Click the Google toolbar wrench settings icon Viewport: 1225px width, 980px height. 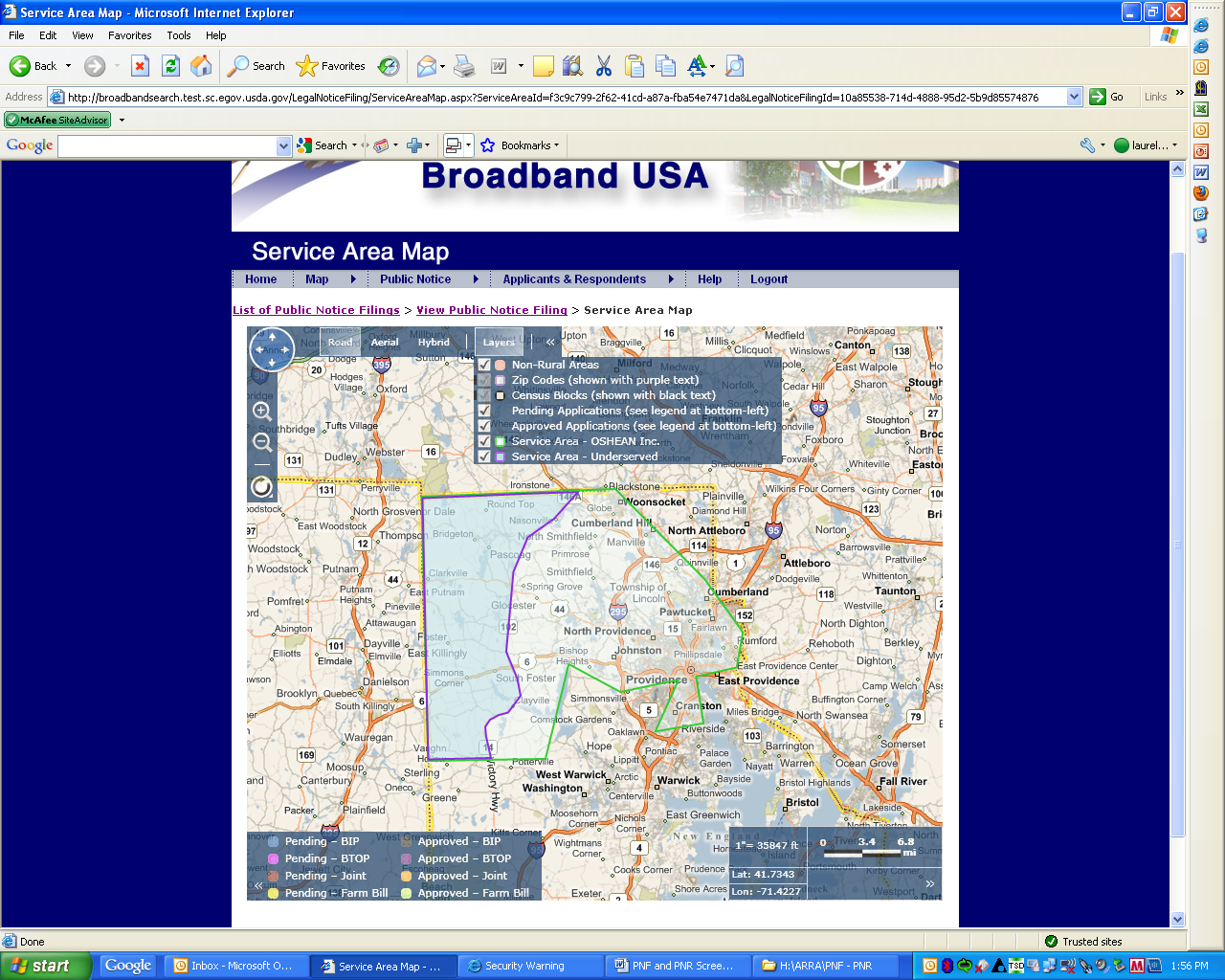[x=1087, y=145]
